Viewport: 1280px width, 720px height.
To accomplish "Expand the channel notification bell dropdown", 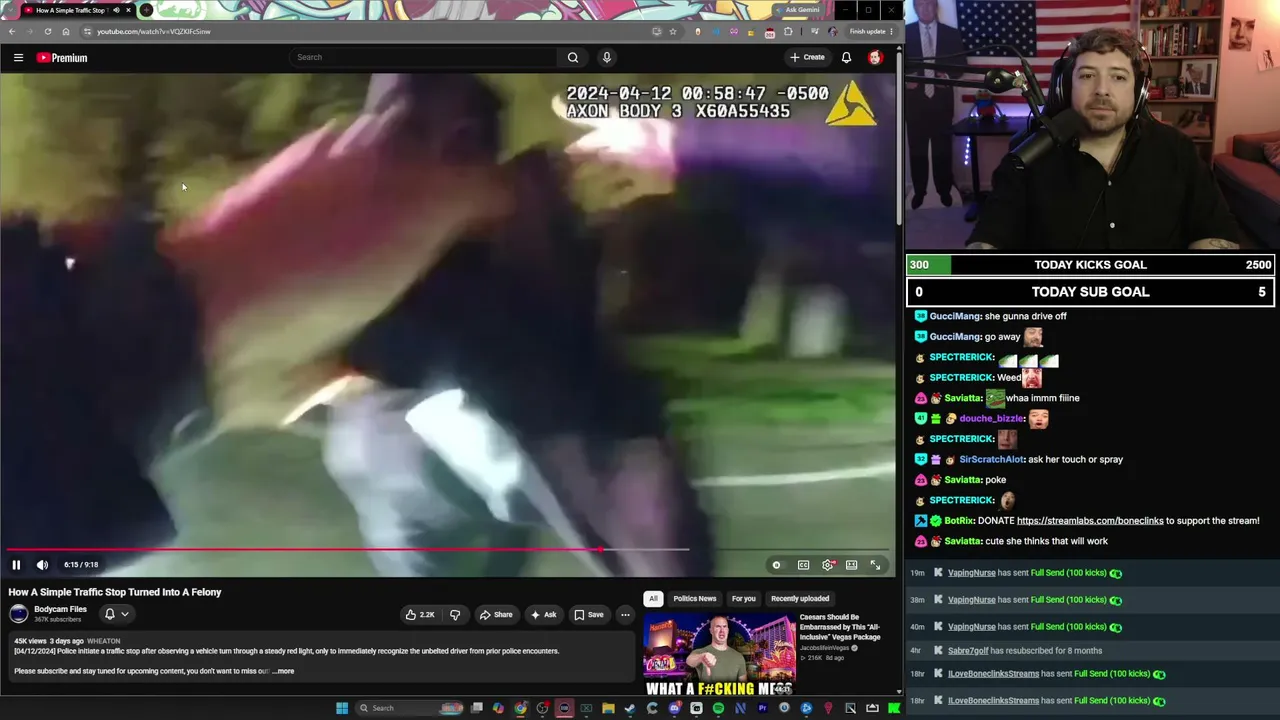I will tap(116, 614).
